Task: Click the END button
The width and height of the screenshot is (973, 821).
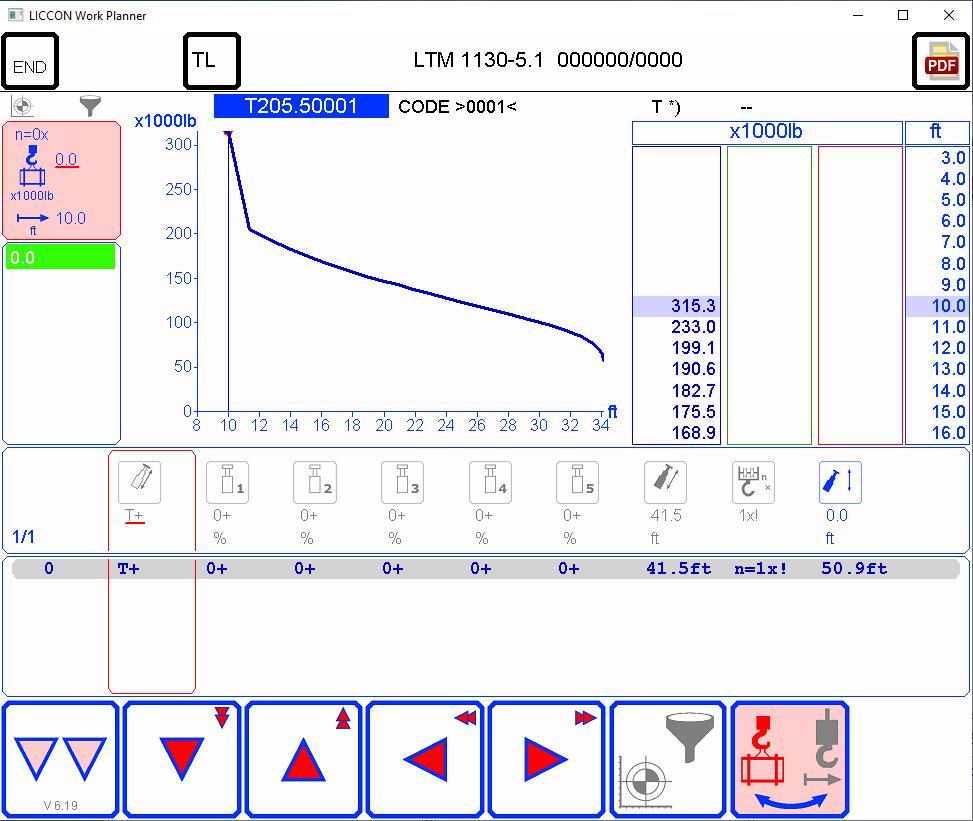Action: pos(30,61)
